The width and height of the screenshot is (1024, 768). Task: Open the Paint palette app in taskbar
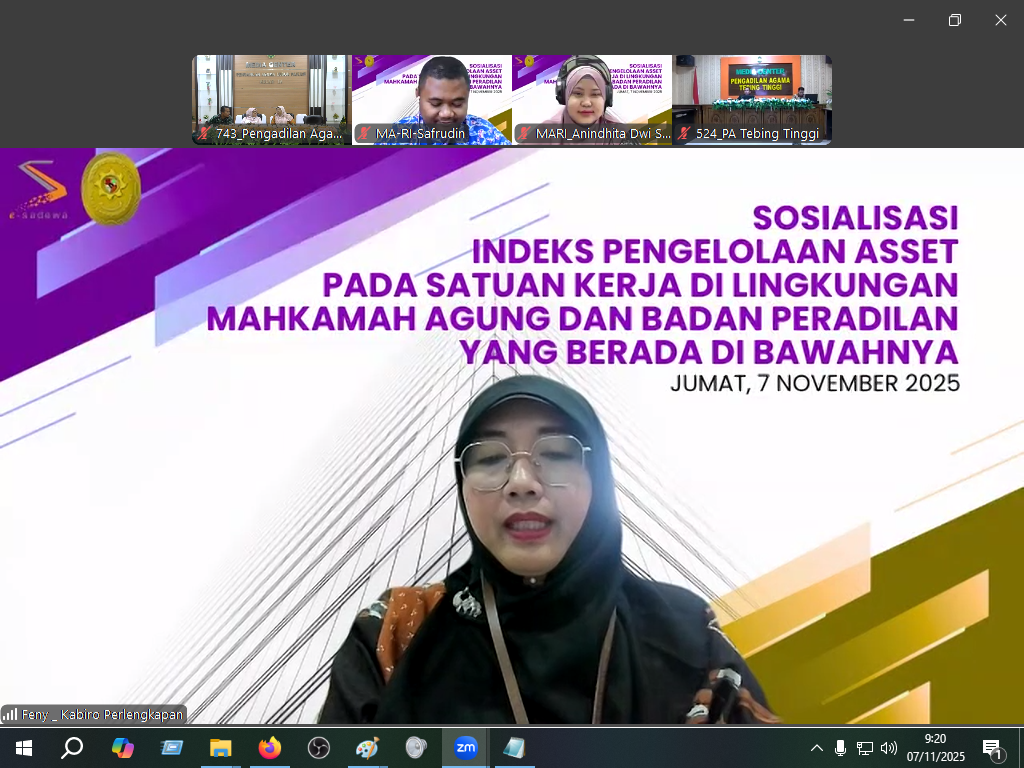[x=367, y=748]
